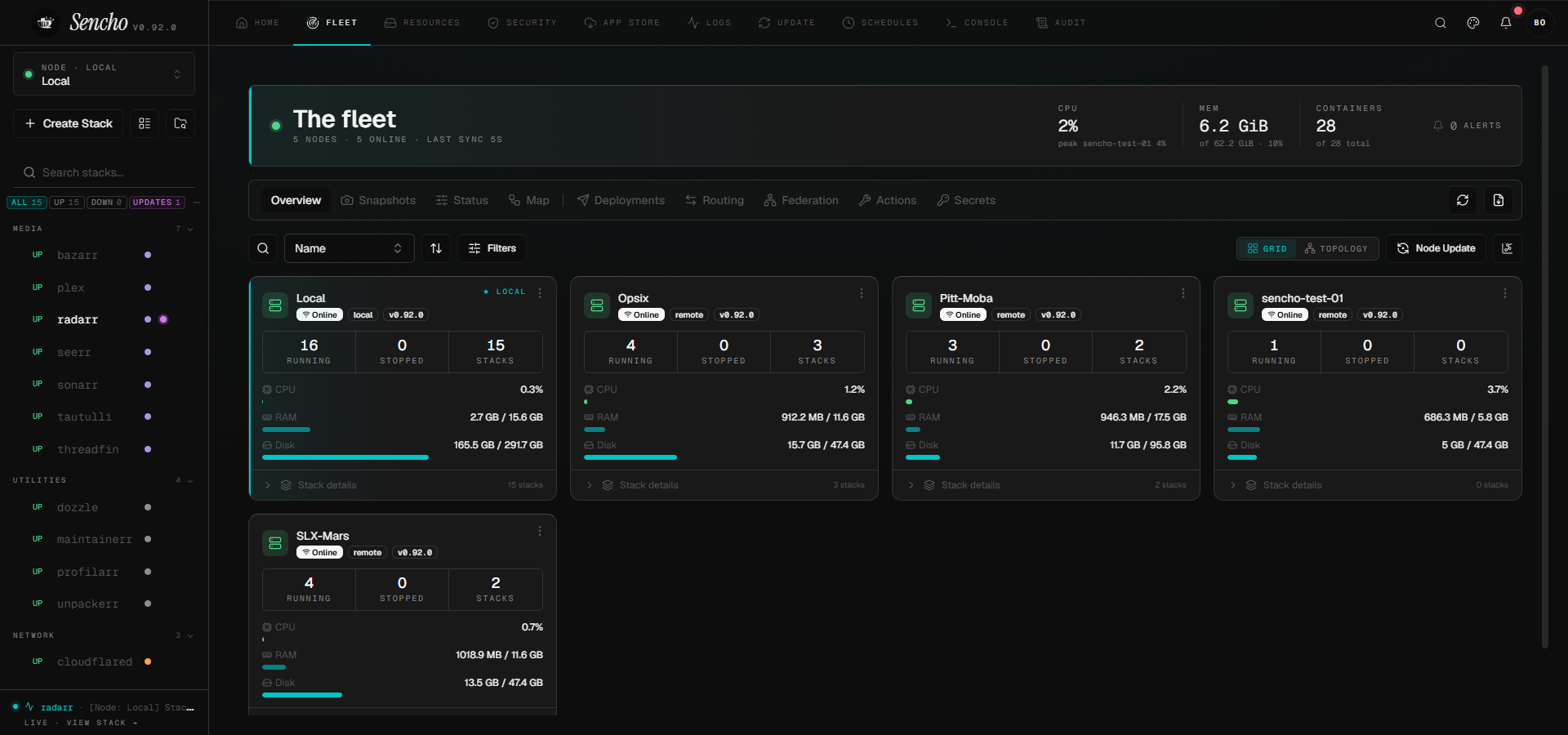1568x735 pixels.
Task: Select the plex stack in sidebar
Action: click(x=70, y=287)
